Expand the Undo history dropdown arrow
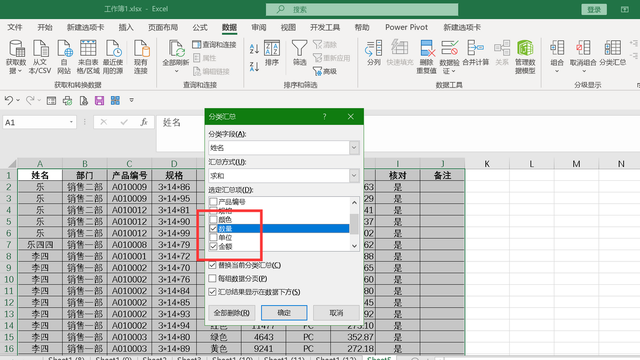The width and height of the screenshot is (640, 360). [18, 100]
